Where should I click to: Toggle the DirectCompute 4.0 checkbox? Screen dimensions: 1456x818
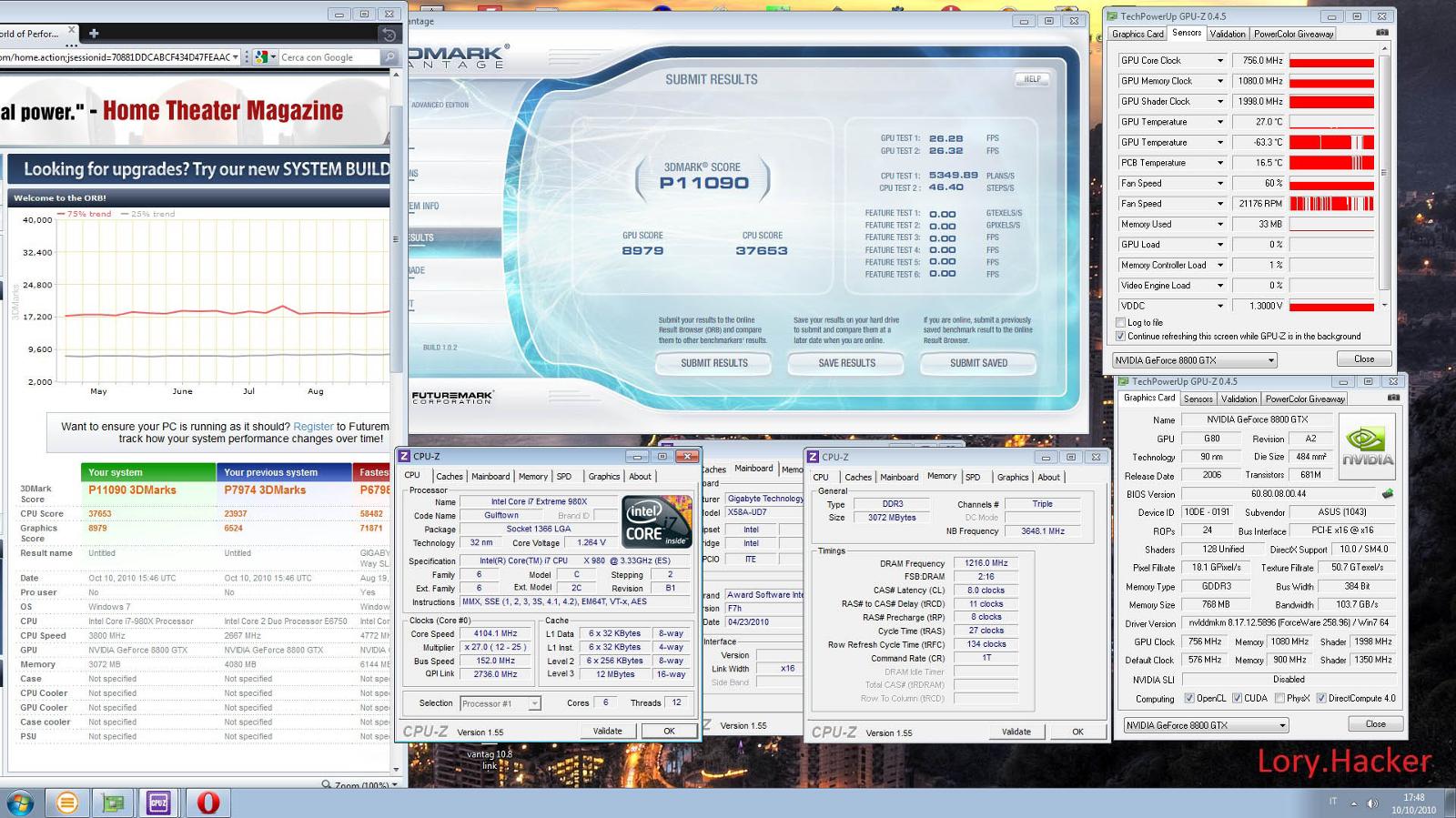[x=1320, y=698]
